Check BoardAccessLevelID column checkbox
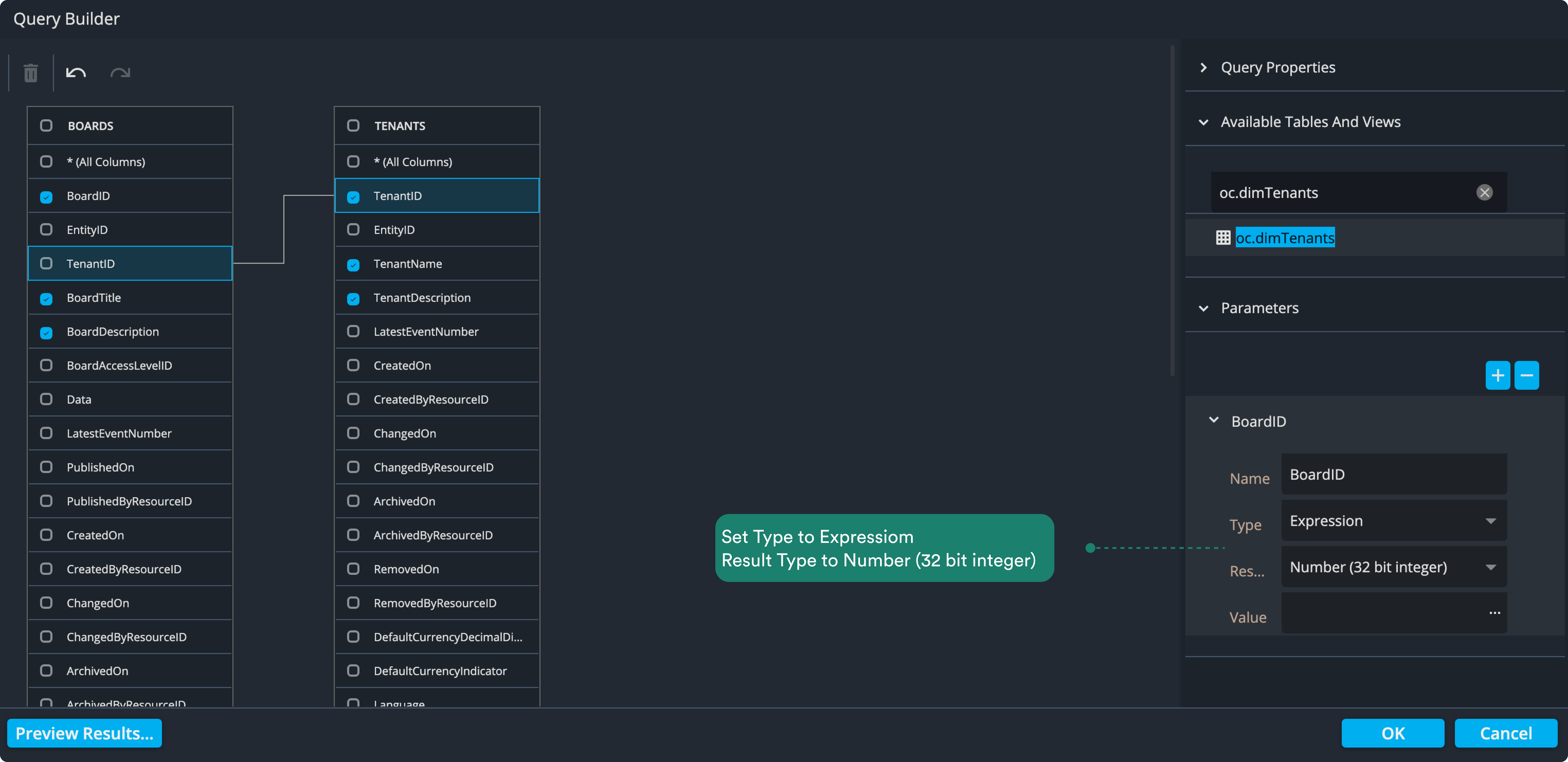1568x762 pixels. click(x=46, y=365)
